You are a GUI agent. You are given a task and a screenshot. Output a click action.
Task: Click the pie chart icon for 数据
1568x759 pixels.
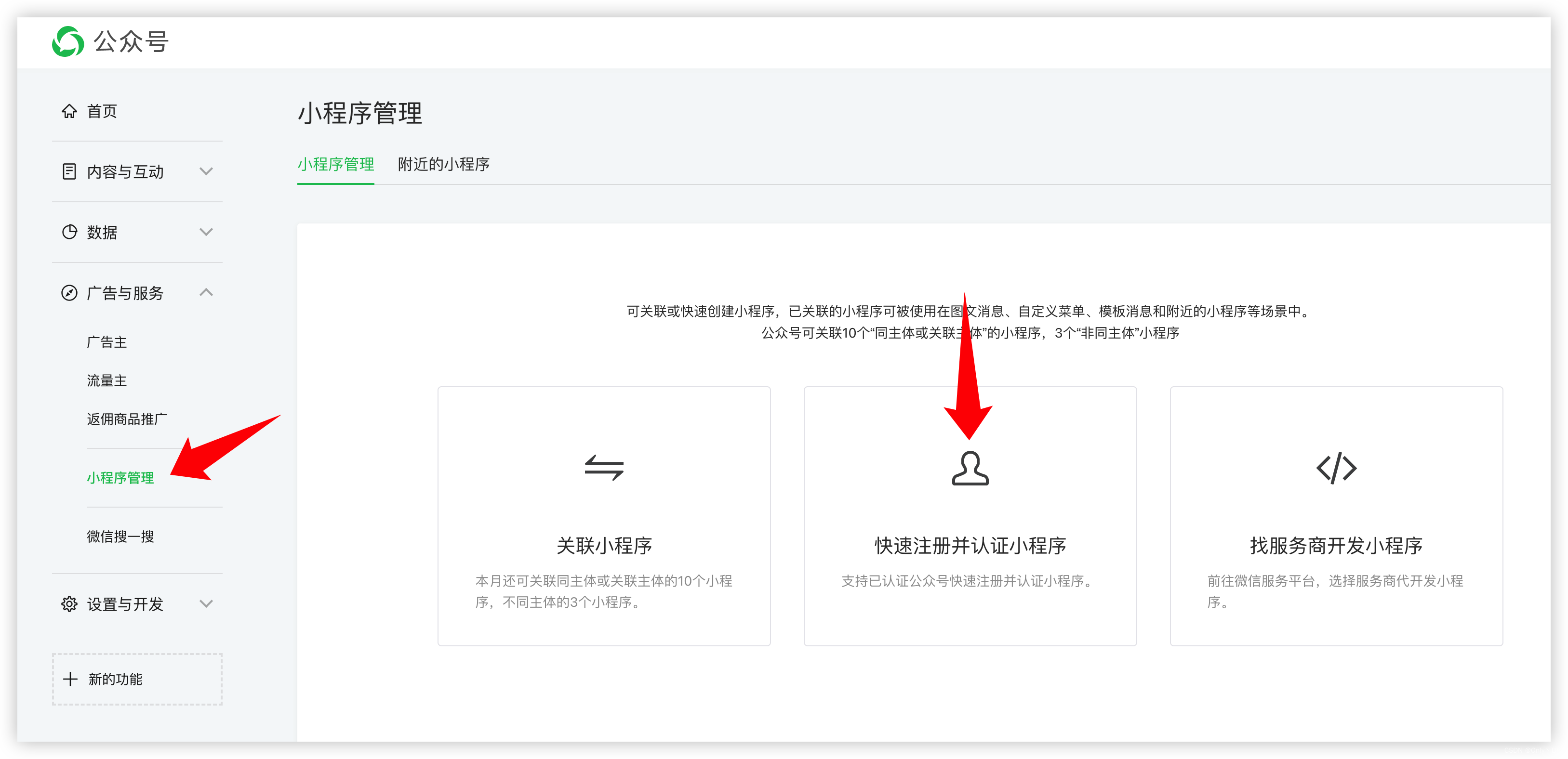click(x=69, y=232)
